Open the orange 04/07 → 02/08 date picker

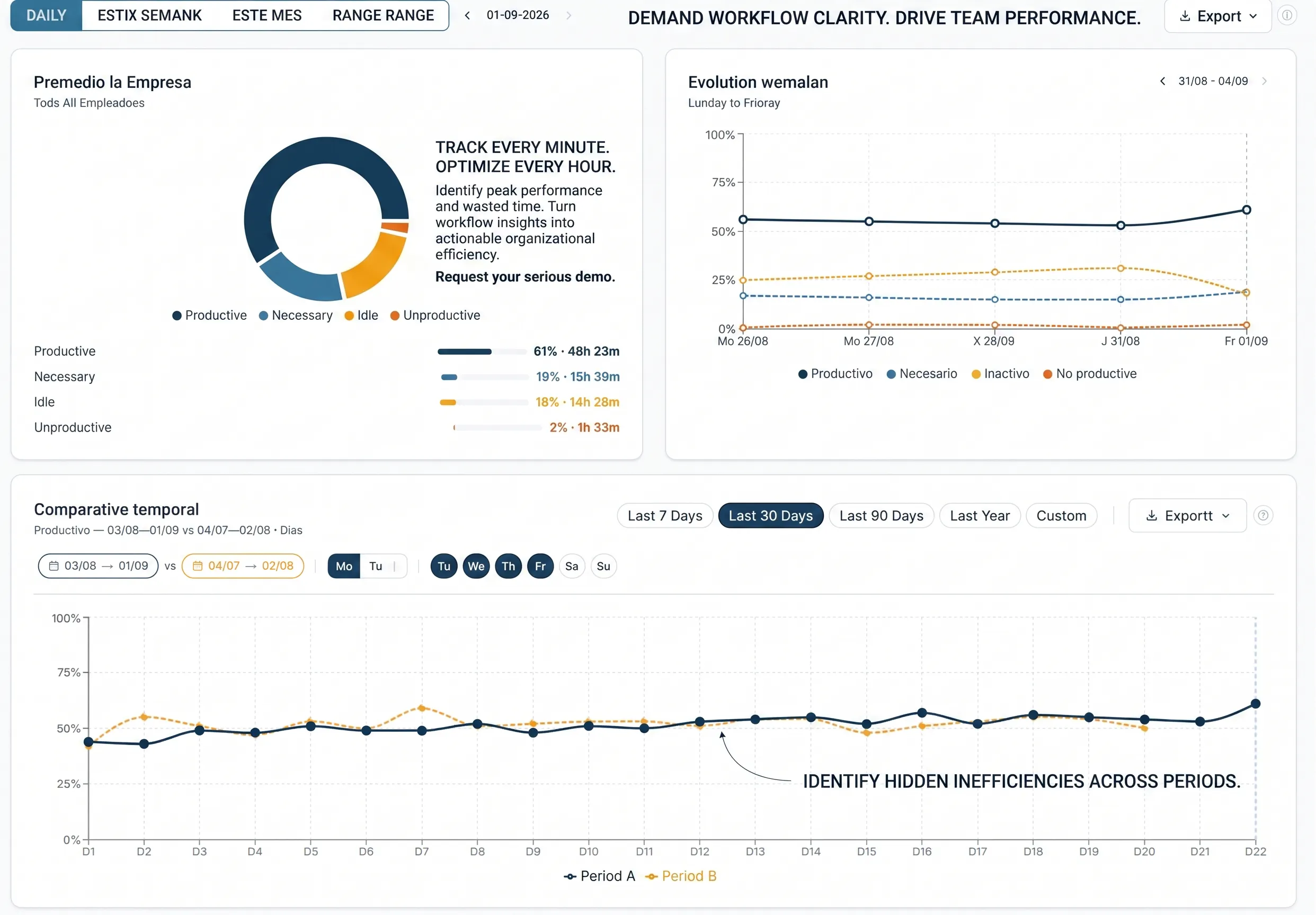(243, 566)
